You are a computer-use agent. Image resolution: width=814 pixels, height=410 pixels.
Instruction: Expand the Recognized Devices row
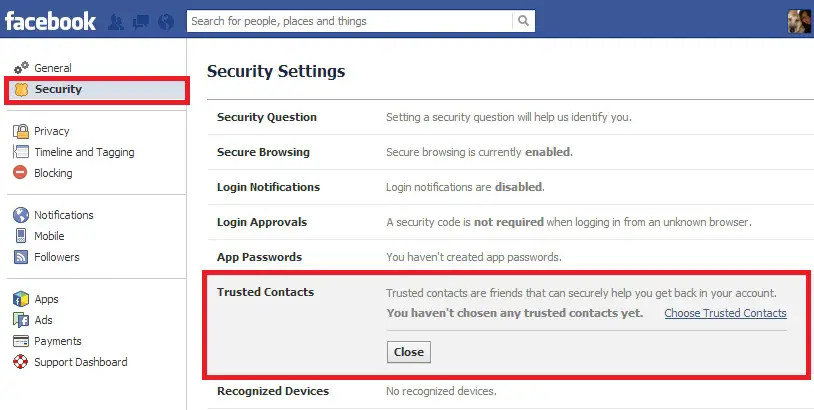510,391
